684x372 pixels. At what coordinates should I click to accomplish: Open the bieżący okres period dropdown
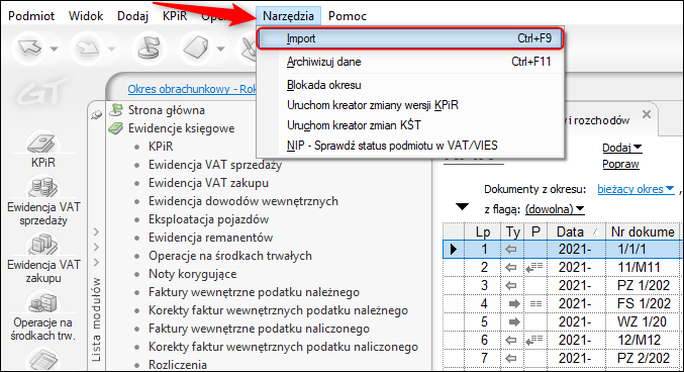(636, 189)
